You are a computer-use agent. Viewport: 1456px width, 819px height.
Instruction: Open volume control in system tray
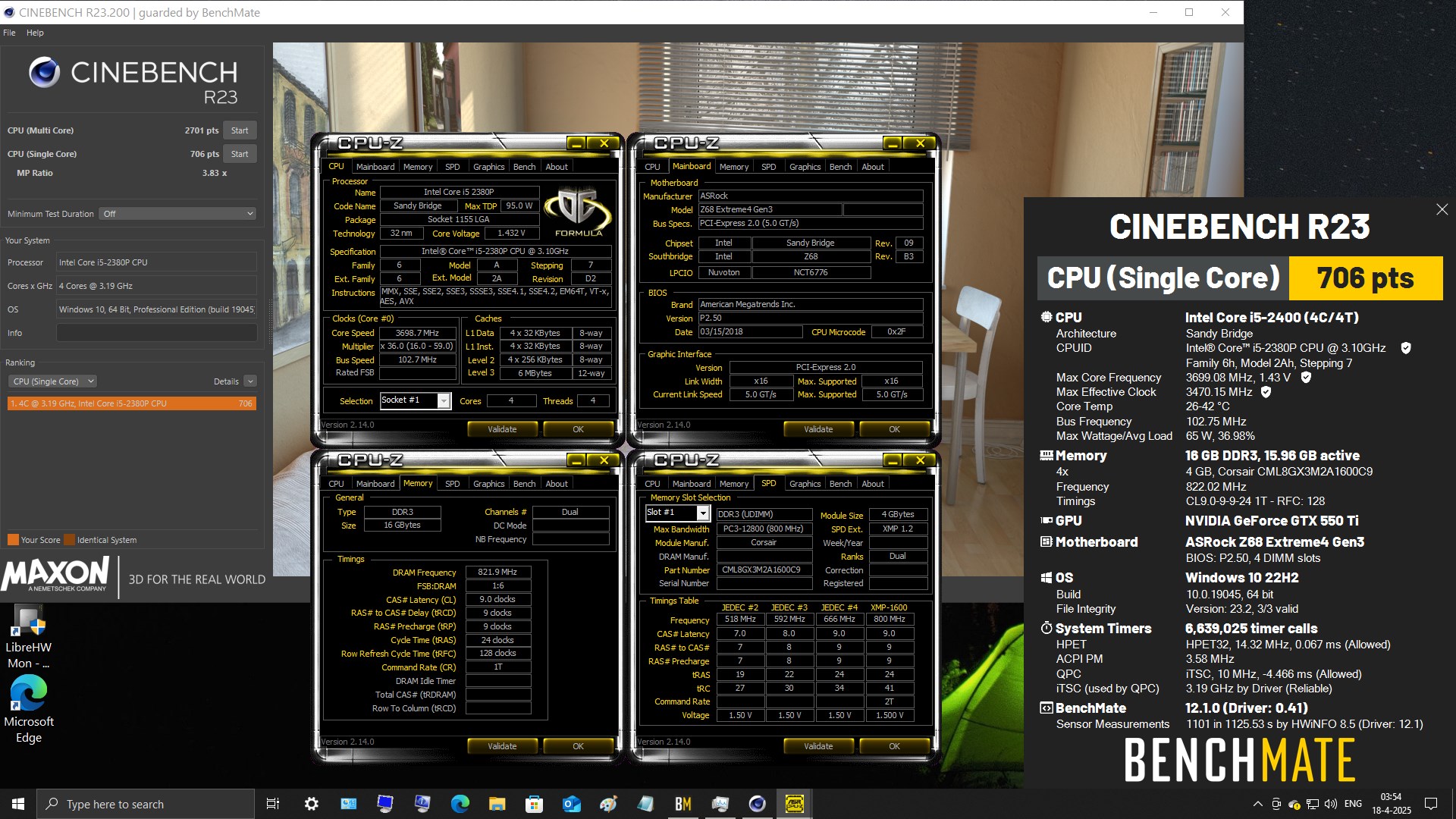[x=1330, y=804]
